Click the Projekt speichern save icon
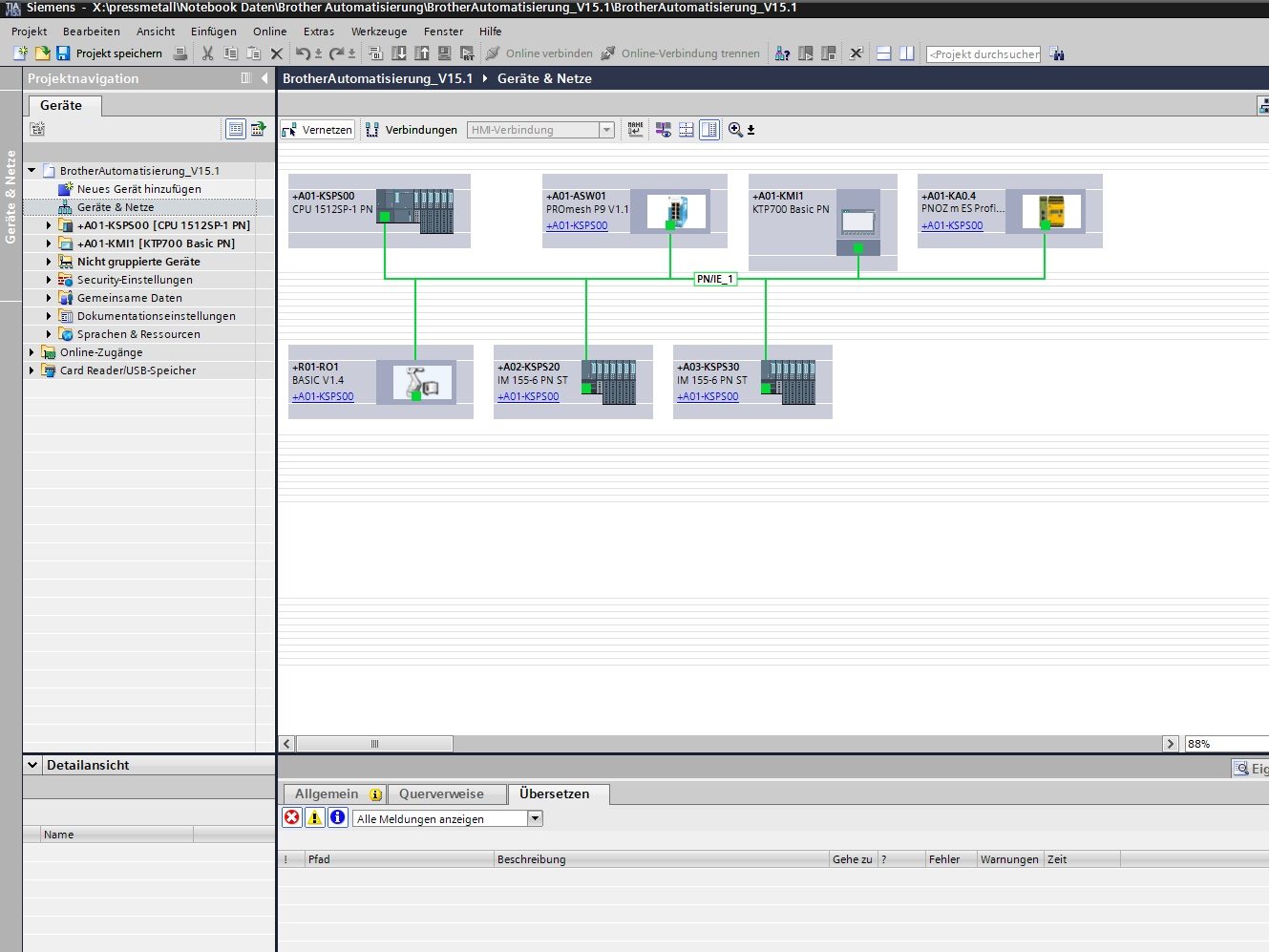Image resolution: width=1269 pixels, height=952 pixels. 63,53
